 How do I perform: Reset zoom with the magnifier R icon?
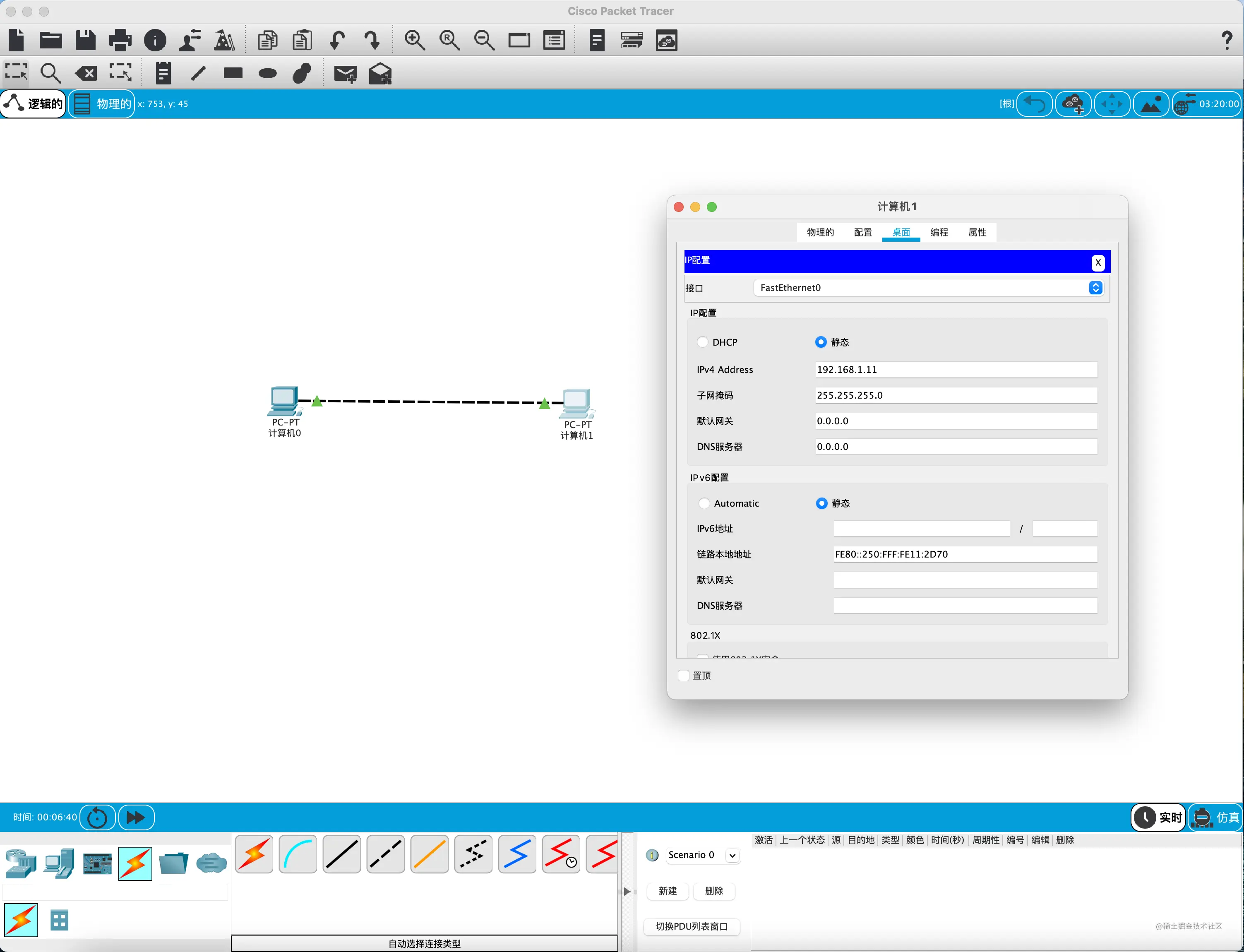pos(449,40)
